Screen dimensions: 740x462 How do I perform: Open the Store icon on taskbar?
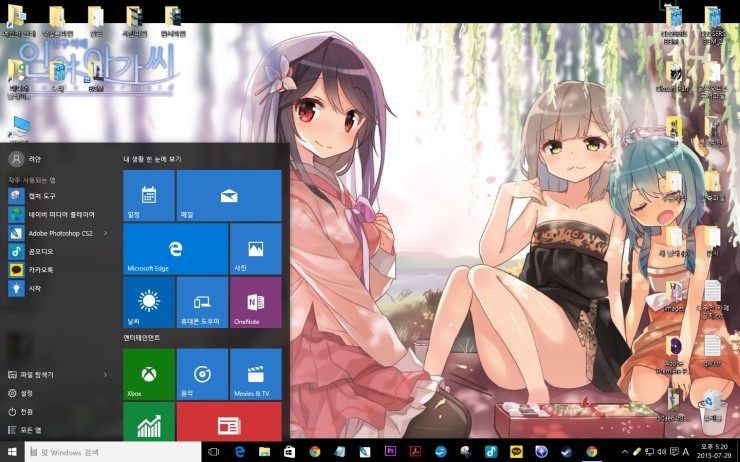[x=289, y=452]
